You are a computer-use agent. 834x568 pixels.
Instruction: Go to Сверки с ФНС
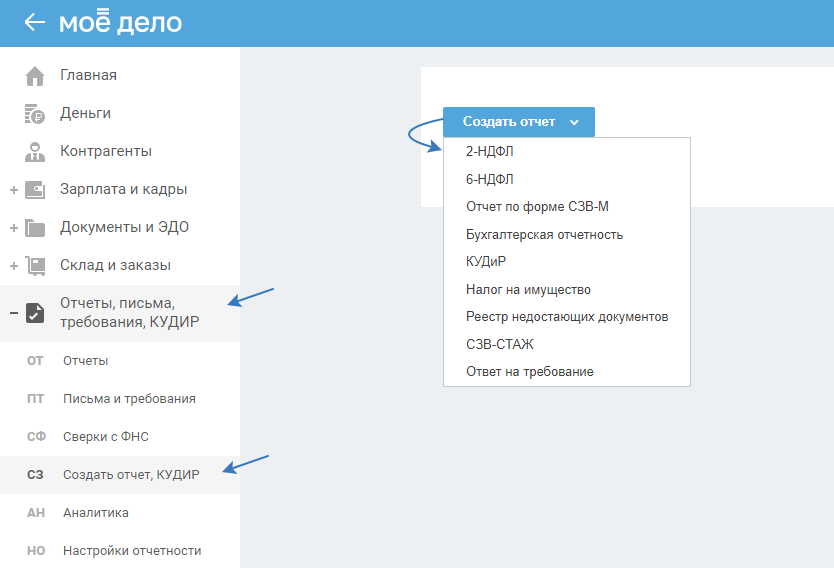105,437
